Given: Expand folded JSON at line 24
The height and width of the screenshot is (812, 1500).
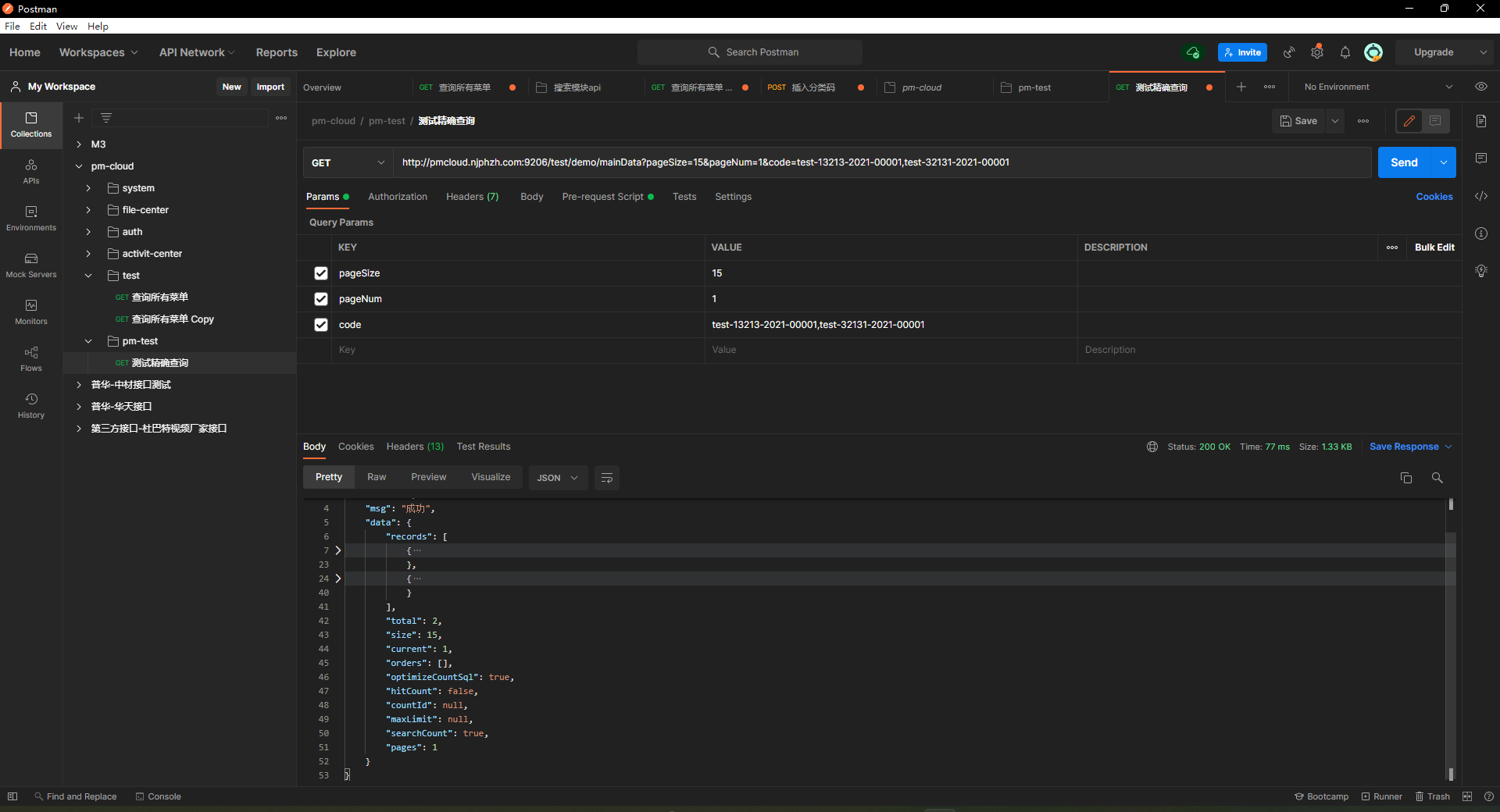Looking at the screenshot, I should [x=338, y=579].
